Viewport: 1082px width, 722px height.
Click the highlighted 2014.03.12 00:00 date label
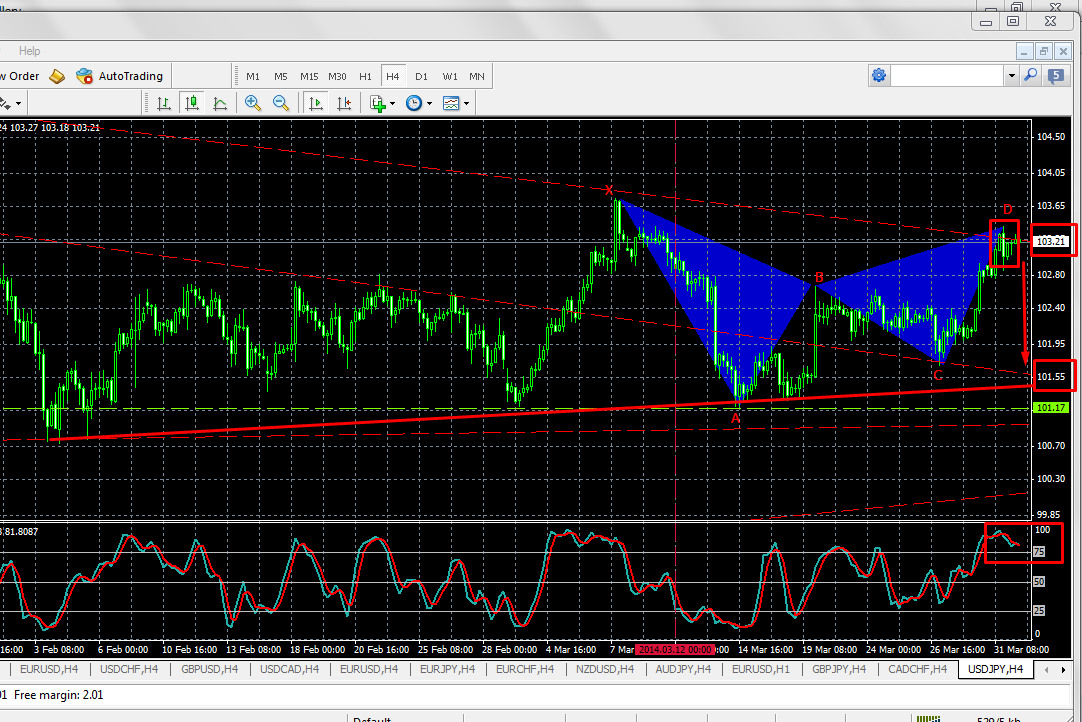[675, 650]
